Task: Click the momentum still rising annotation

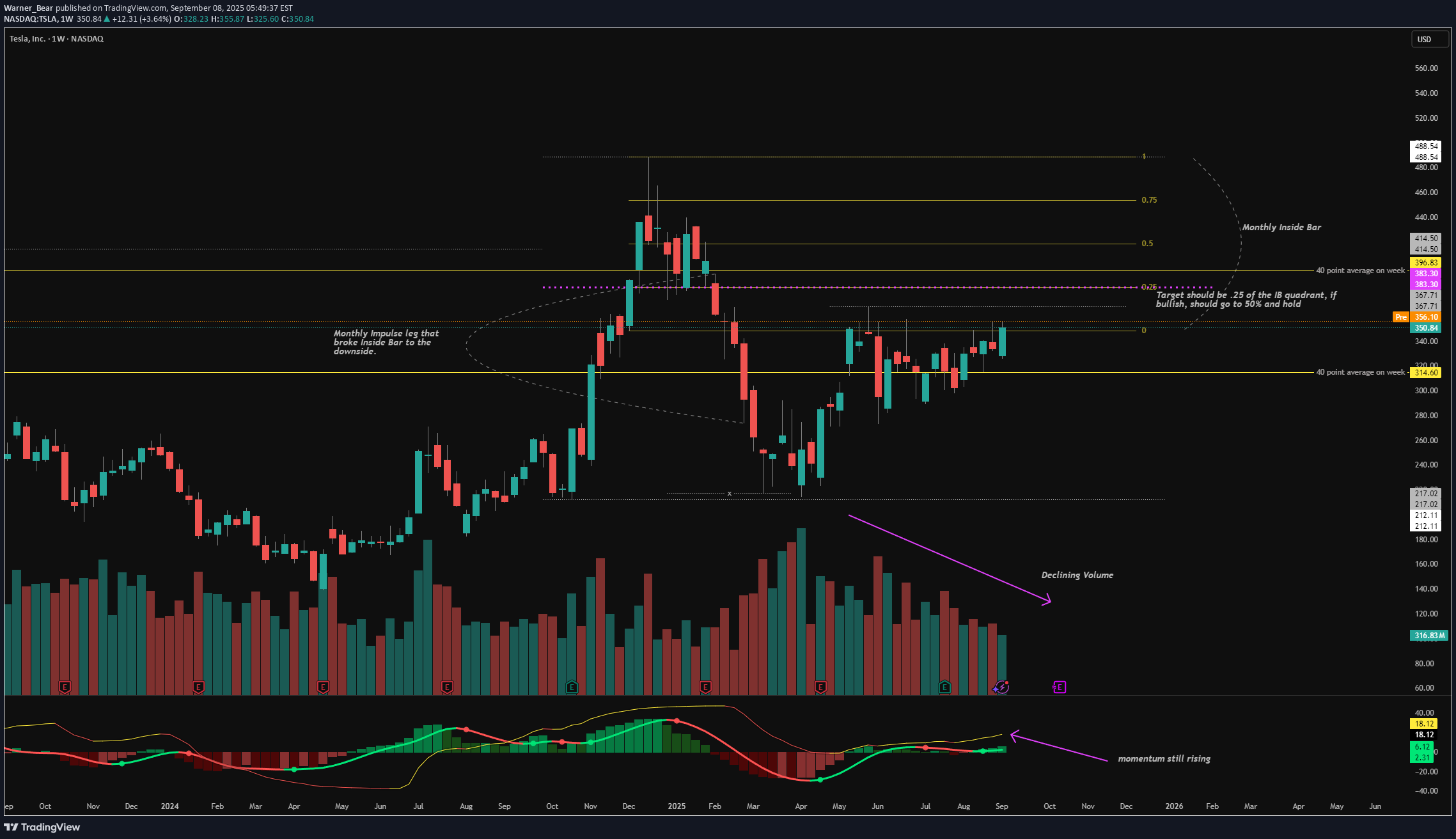Action: click(x=1164, y=759)
